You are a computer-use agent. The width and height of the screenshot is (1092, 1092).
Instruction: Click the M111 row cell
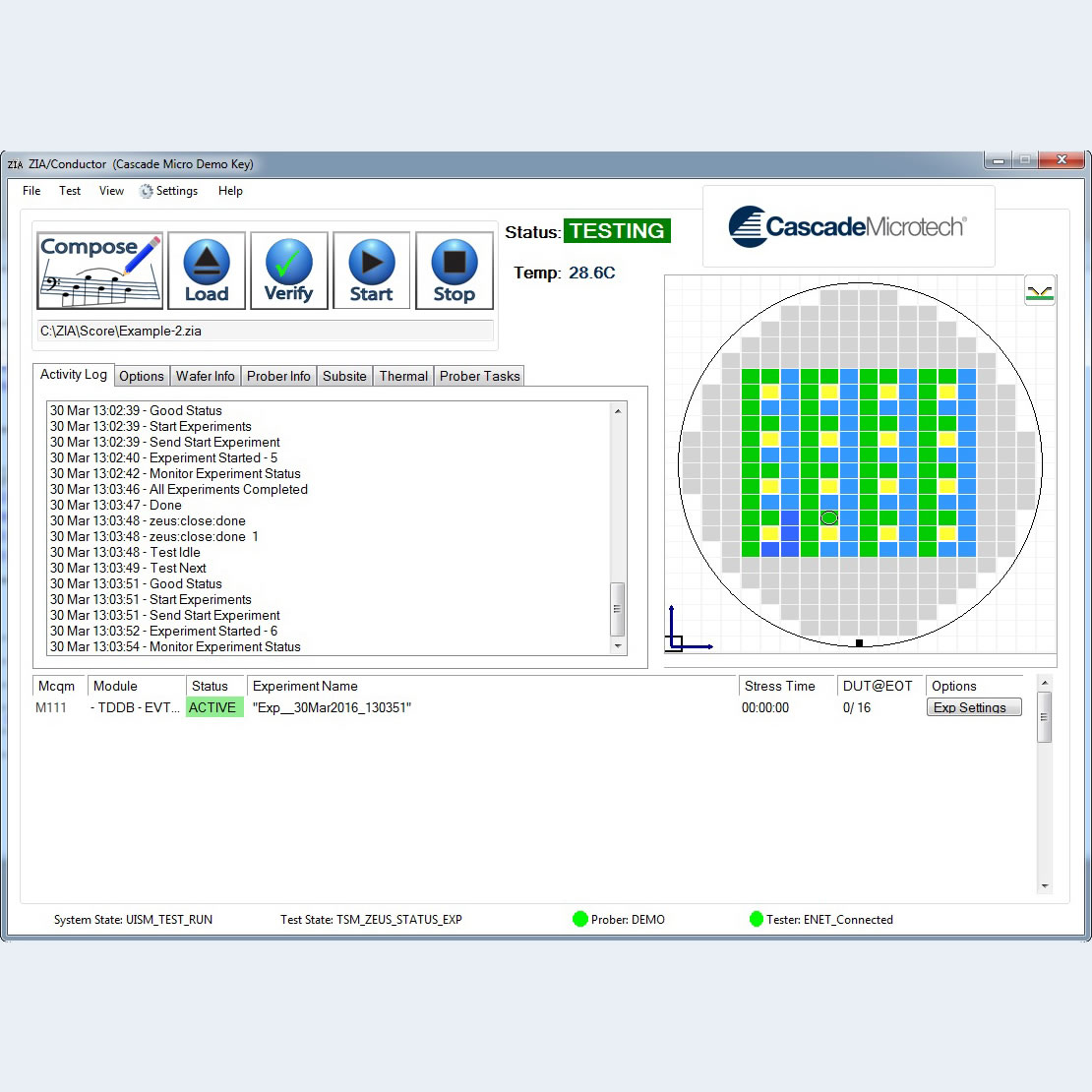pyautogui.click(x=51, y=707)
